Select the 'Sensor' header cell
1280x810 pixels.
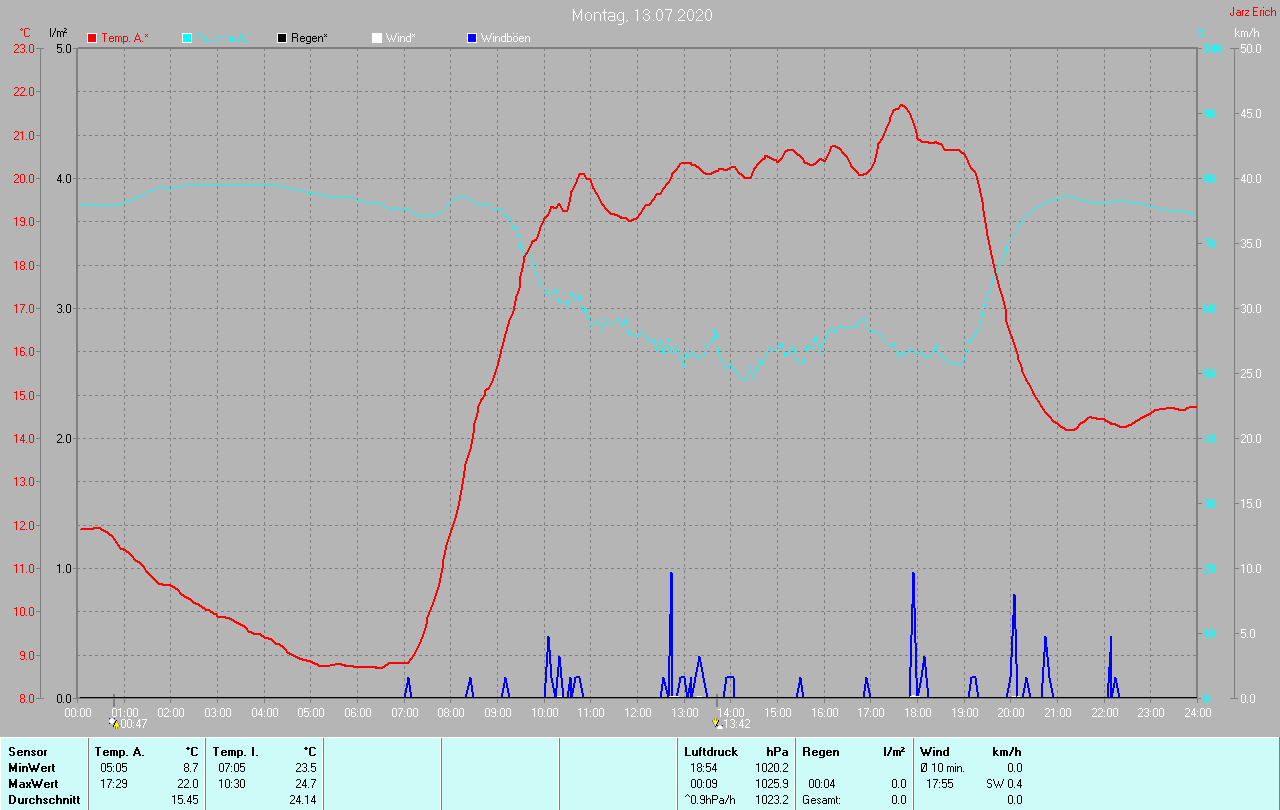[27, 752]
